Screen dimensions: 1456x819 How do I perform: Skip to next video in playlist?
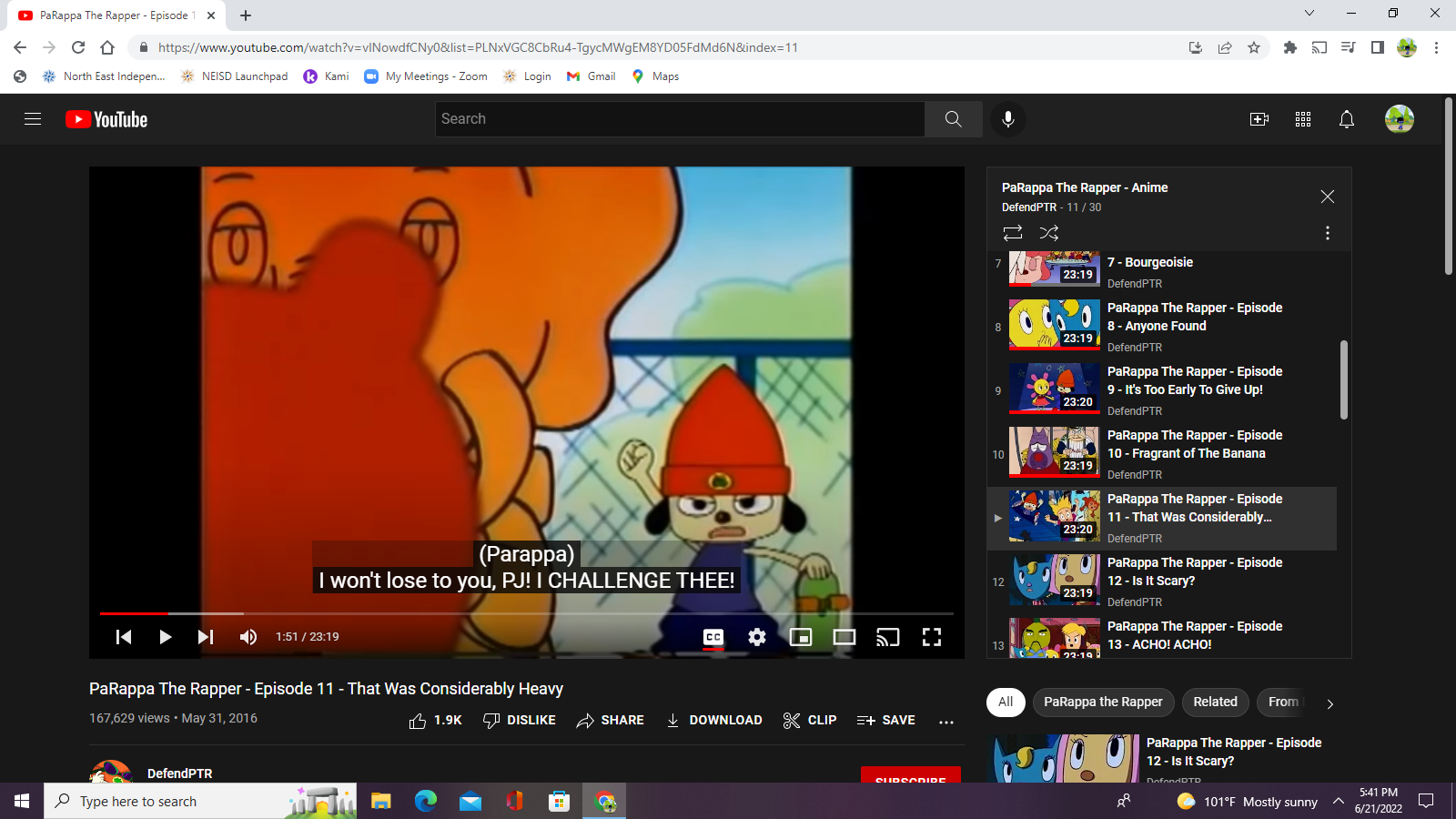(206, 637)
